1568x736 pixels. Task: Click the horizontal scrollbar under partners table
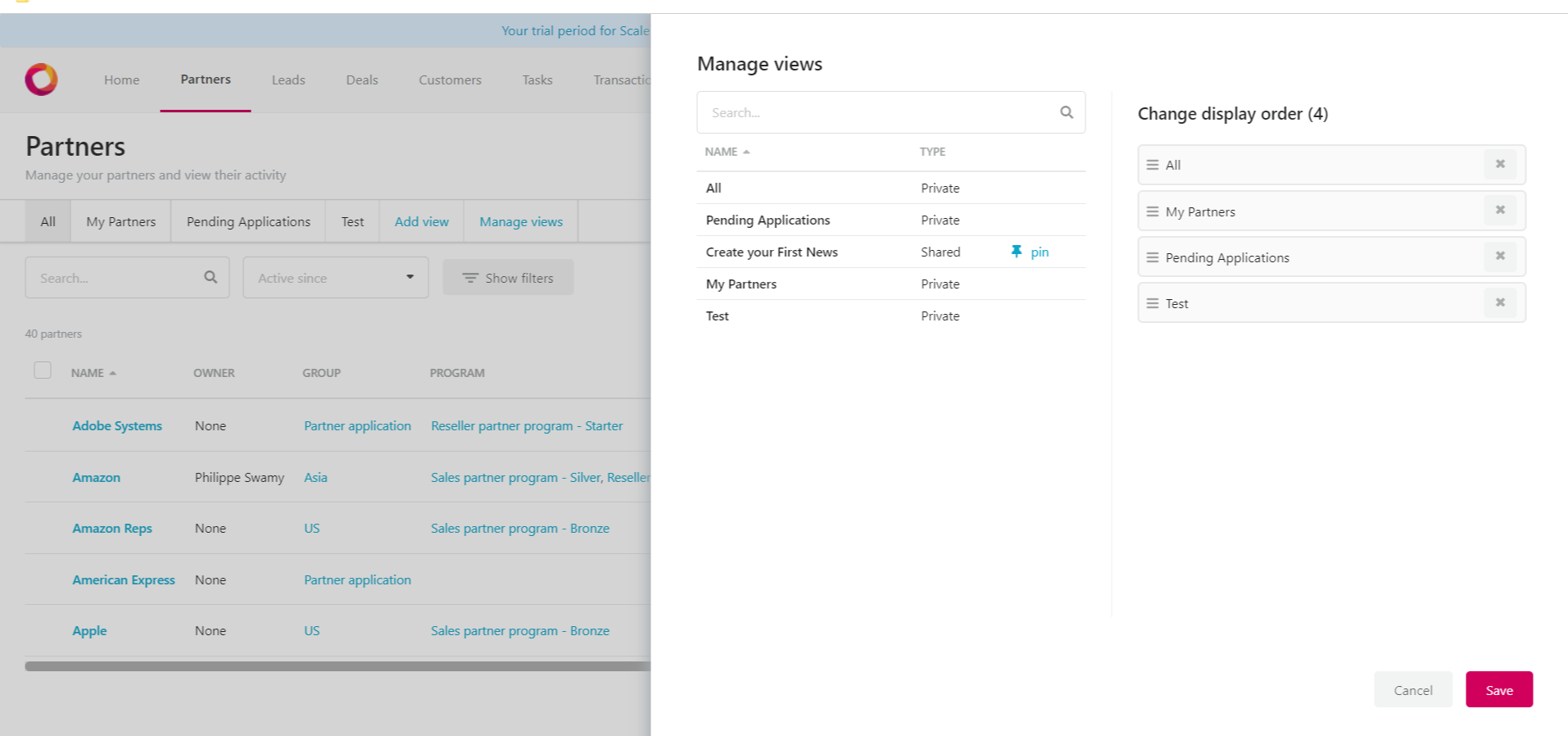(338, 666)
